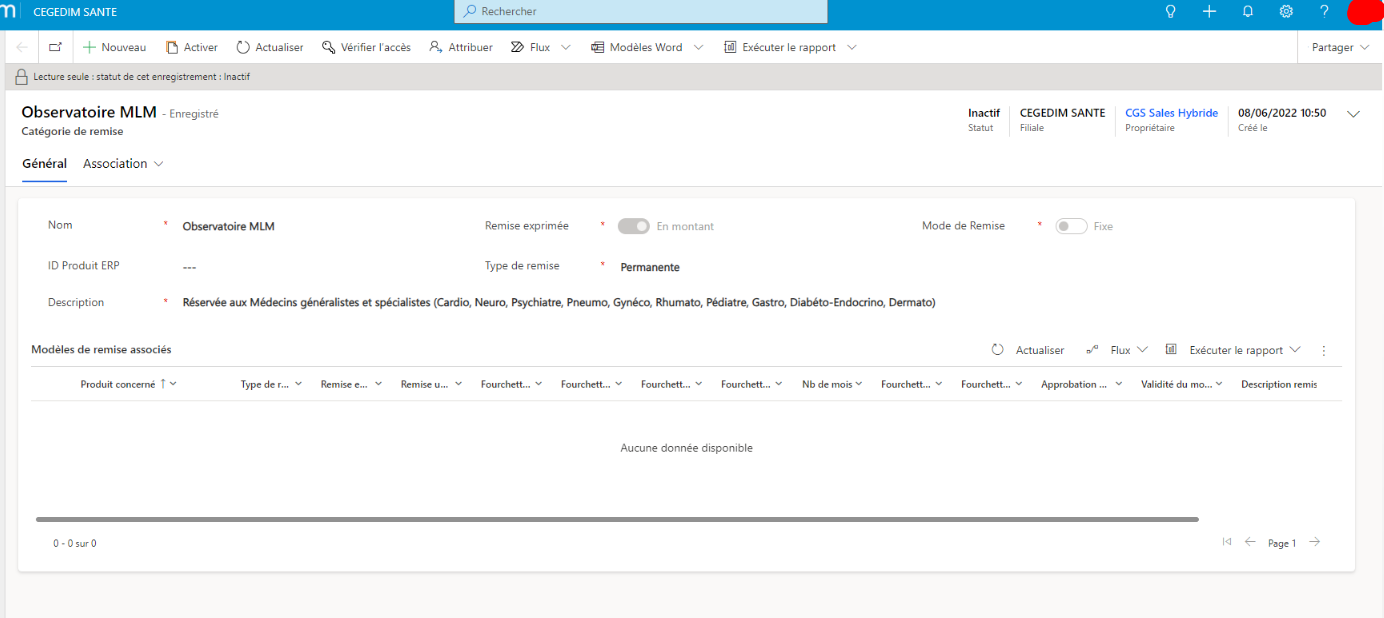1384x618 pixels.
Task: Open record in new window icon
Action: point(55,47)
